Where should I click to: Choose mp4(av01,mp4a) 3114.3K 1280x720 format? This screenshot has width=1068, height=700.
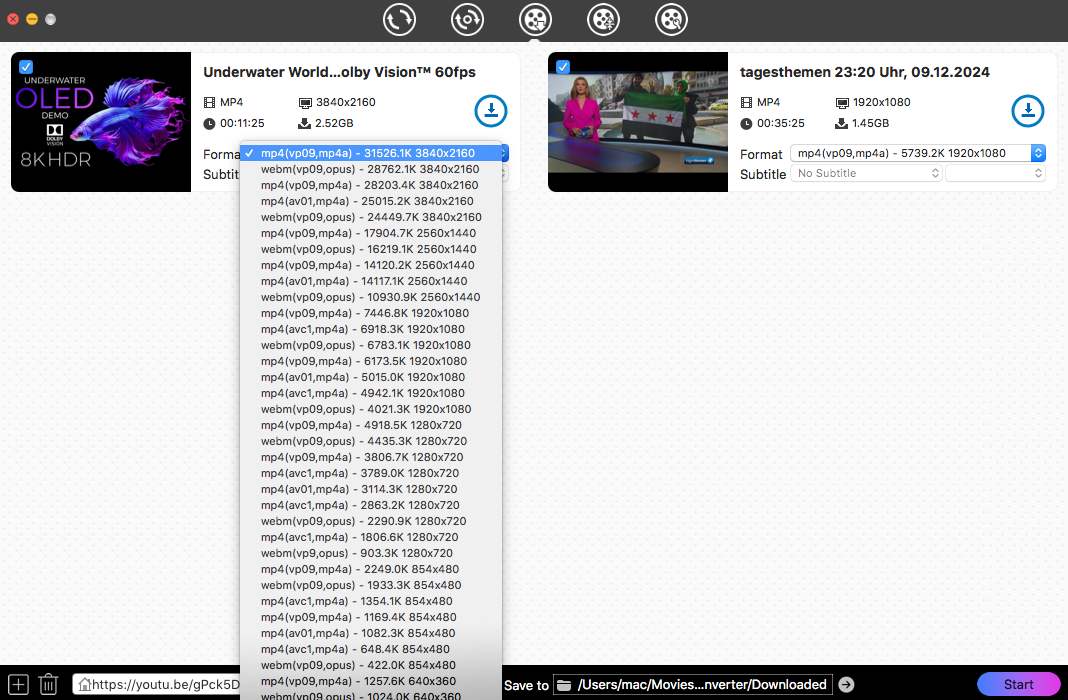371,489
